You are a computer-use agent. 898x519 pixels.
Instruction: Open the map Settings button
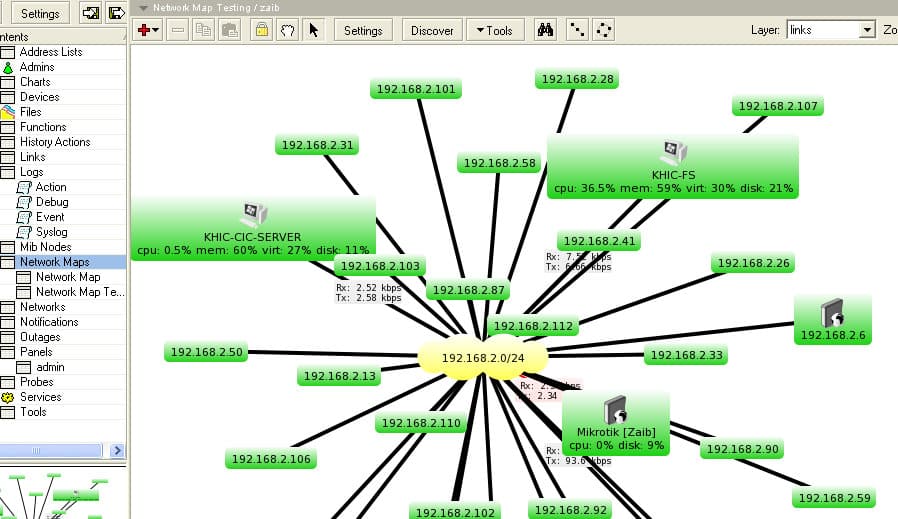[363, 30]
